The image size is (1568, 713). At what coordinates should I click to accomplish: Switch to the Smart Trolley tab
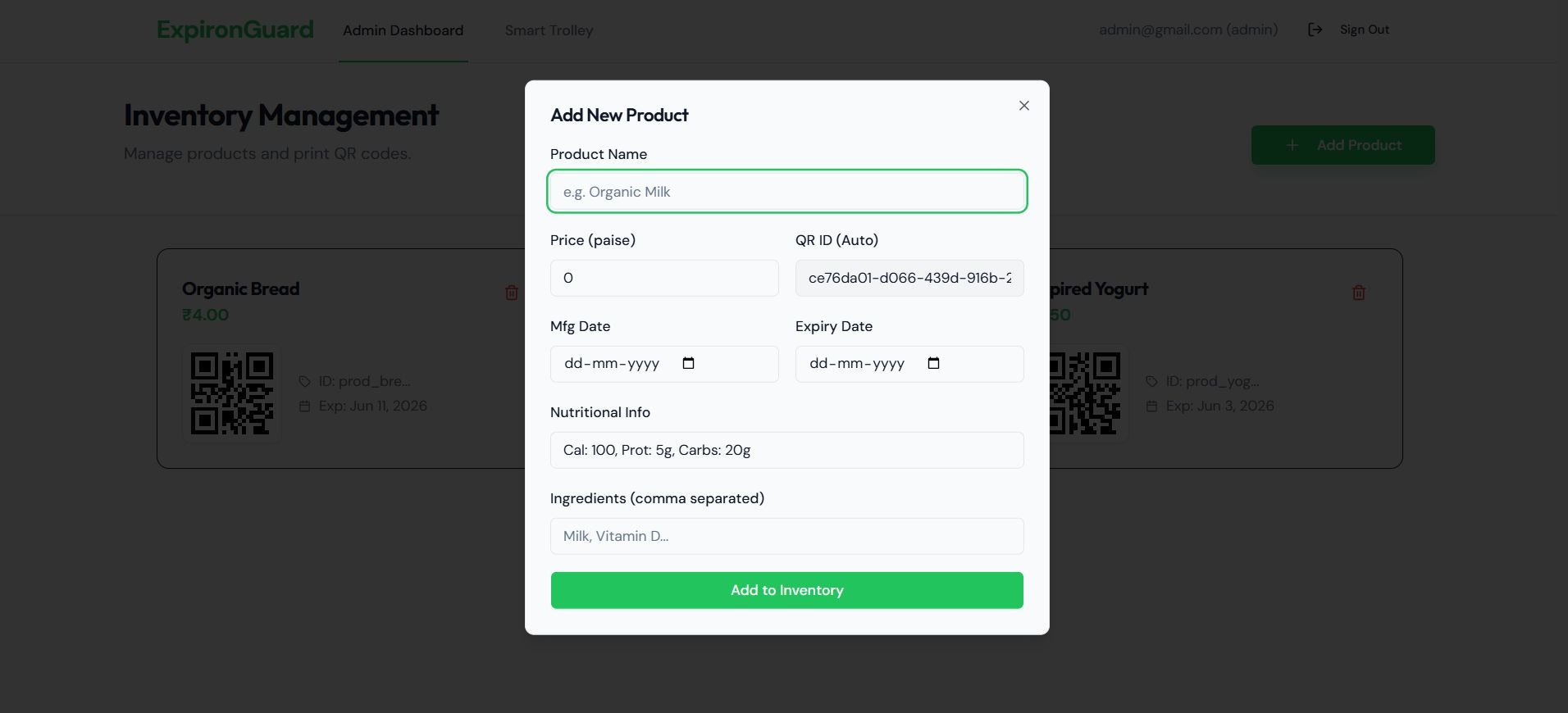549,30
